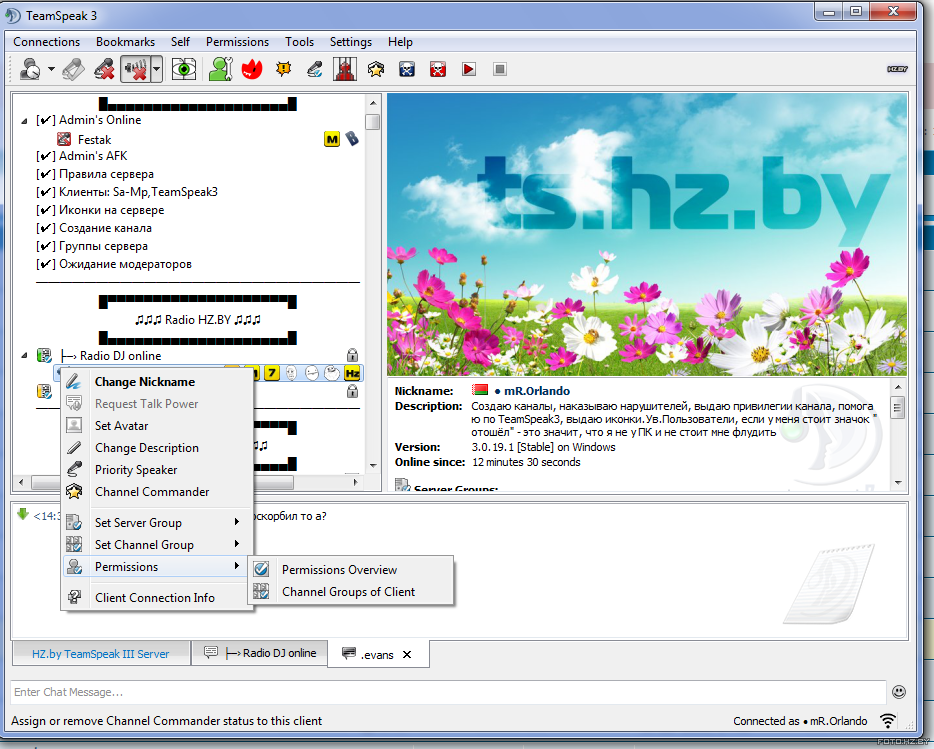Click the channel tree vertical scrollbar down arrow
The image size is (934, 749).
click(373, 466)
